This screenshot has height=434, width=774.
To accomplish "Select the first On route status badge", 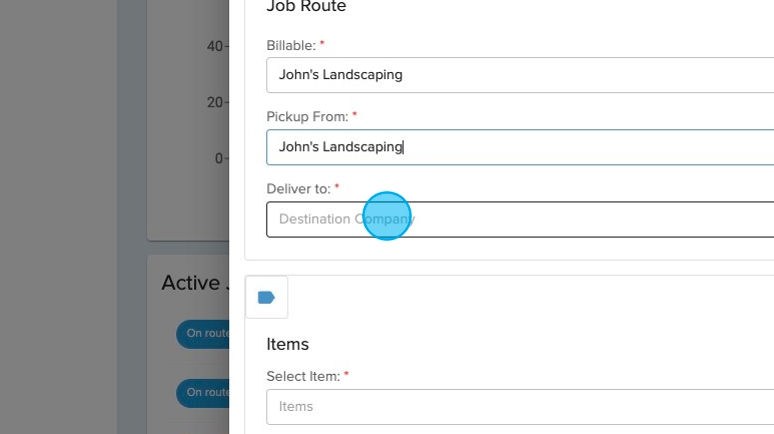I will pos(205,334).
